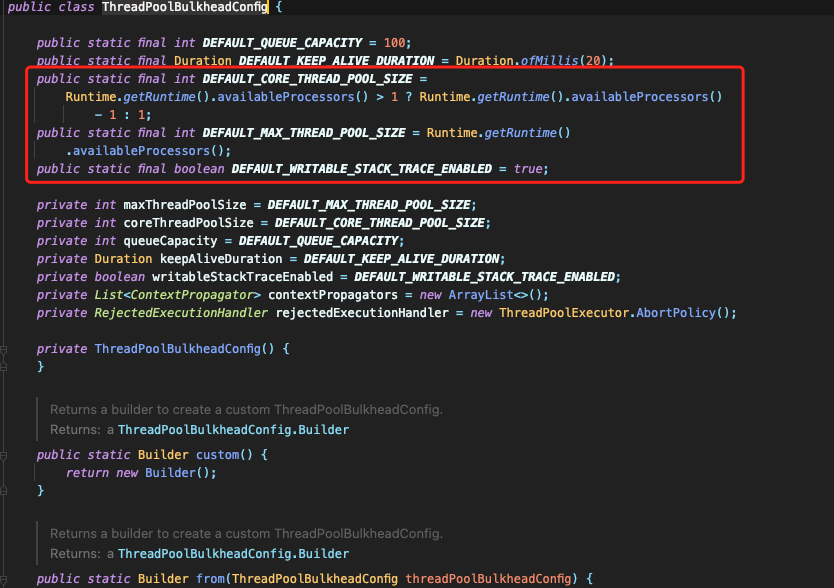Click the RejectedExecutionHandler type name
Viewport: 834px width, 588px height.
(x=181, y=313)
